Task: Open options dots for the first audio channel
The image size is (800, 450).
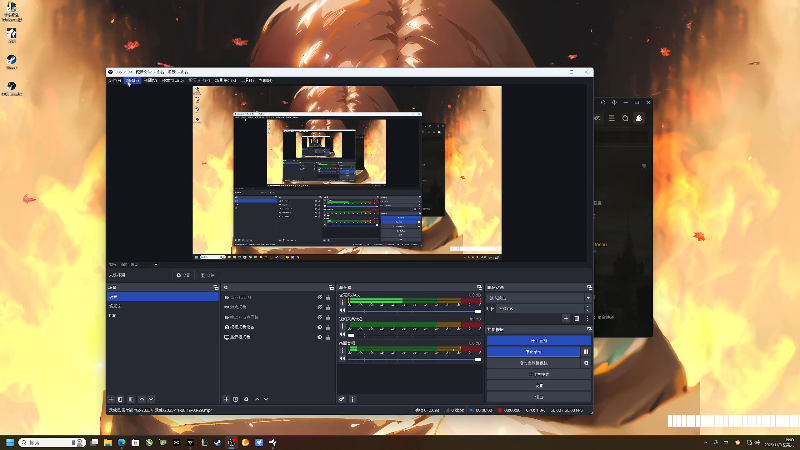Action: (x=342, y=303)
